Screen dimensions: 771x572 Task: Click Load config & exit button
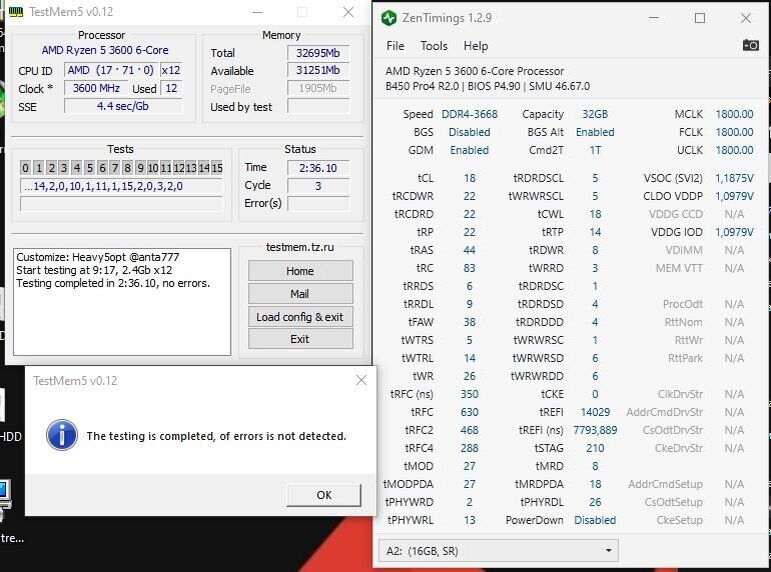click(x=300, y=317)
